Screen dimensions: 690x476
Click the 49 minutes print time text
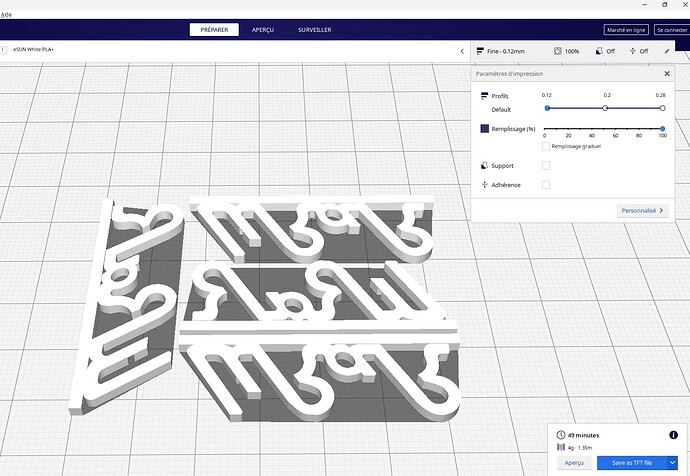pyautogui.click(x=583, y=435)
